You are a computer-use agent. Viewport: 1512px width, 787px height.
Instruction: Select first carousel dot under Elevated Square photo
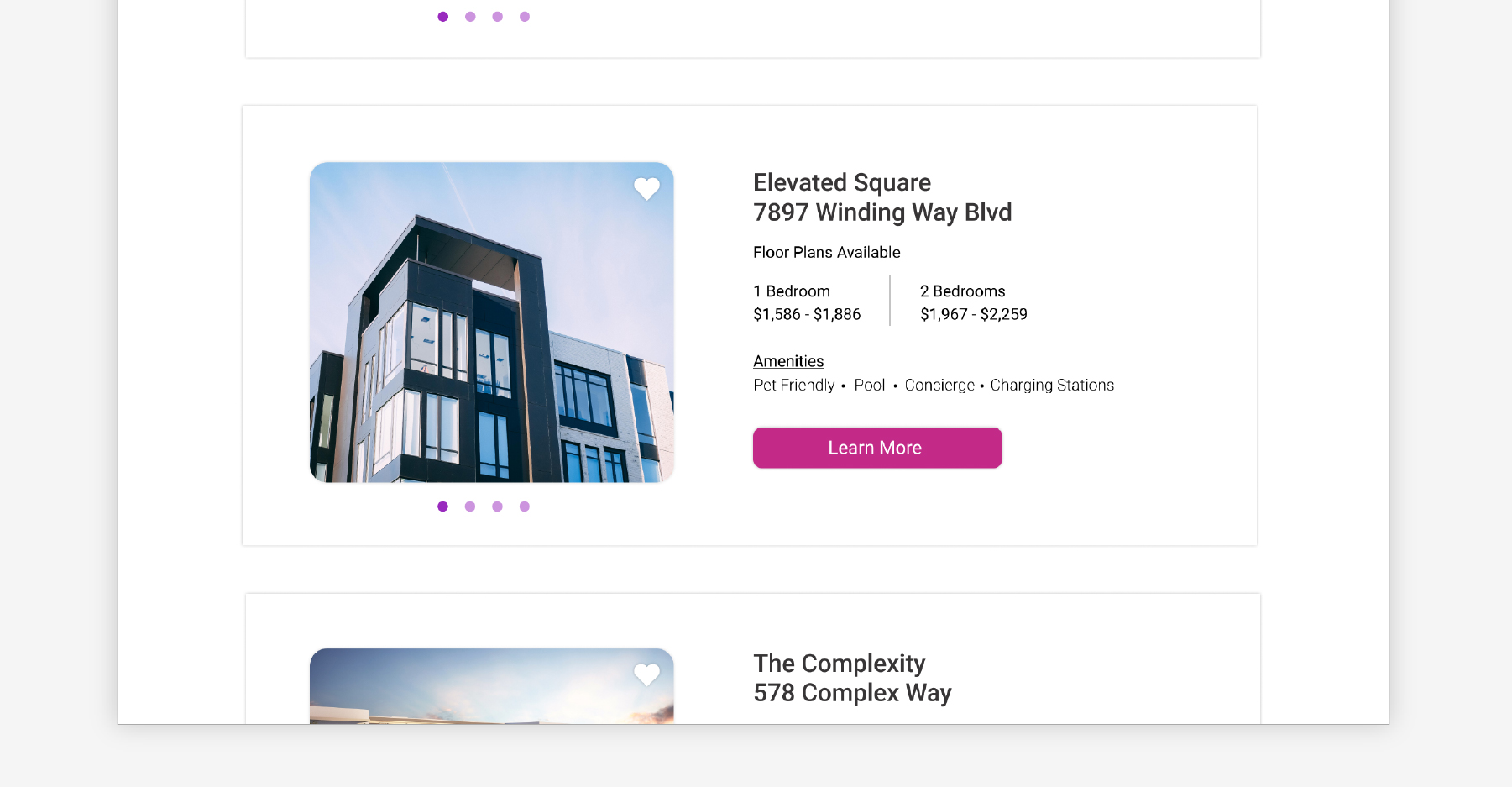click(443, 506)
